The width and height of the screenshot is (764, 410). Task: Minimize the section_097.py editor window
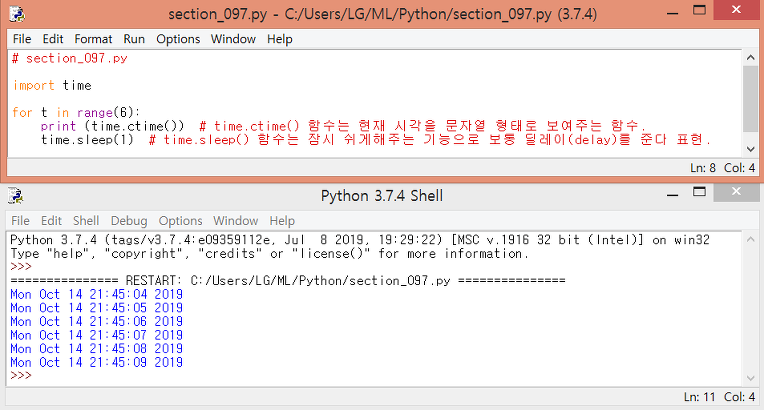point(672,13)
